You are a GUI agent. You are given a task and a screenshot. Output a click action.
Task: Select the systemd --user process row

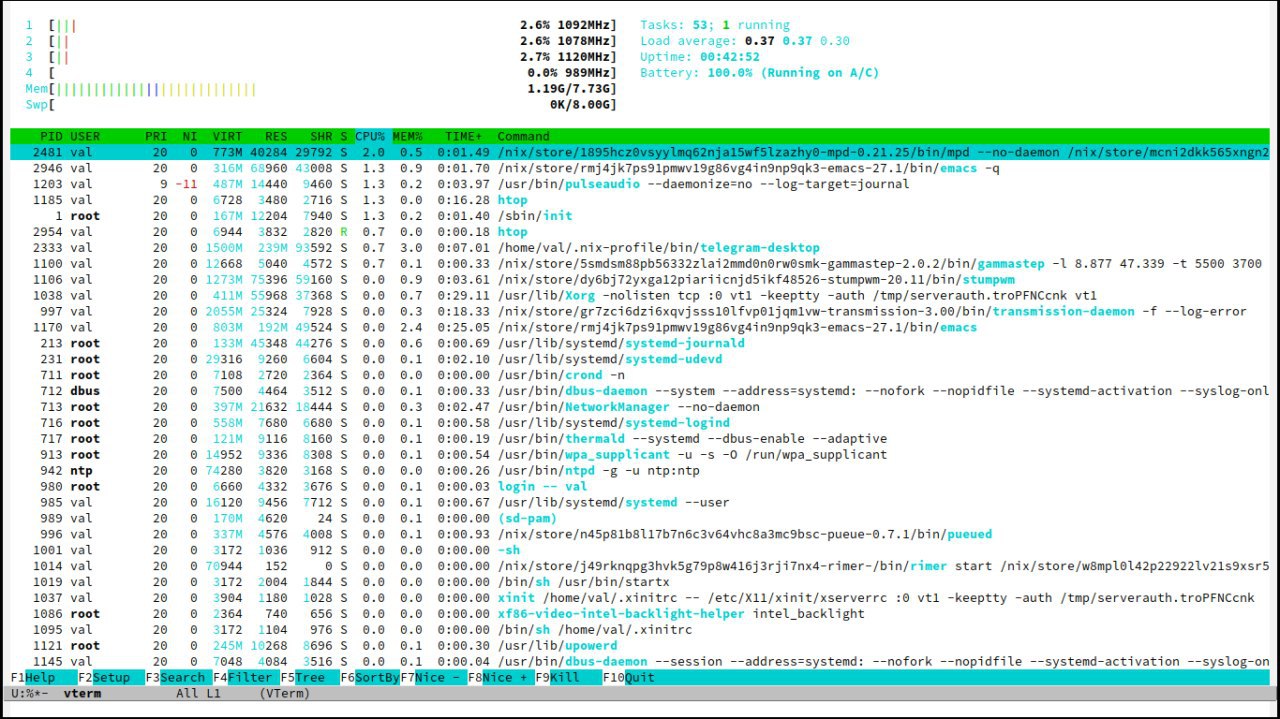(x=640, y=502)
